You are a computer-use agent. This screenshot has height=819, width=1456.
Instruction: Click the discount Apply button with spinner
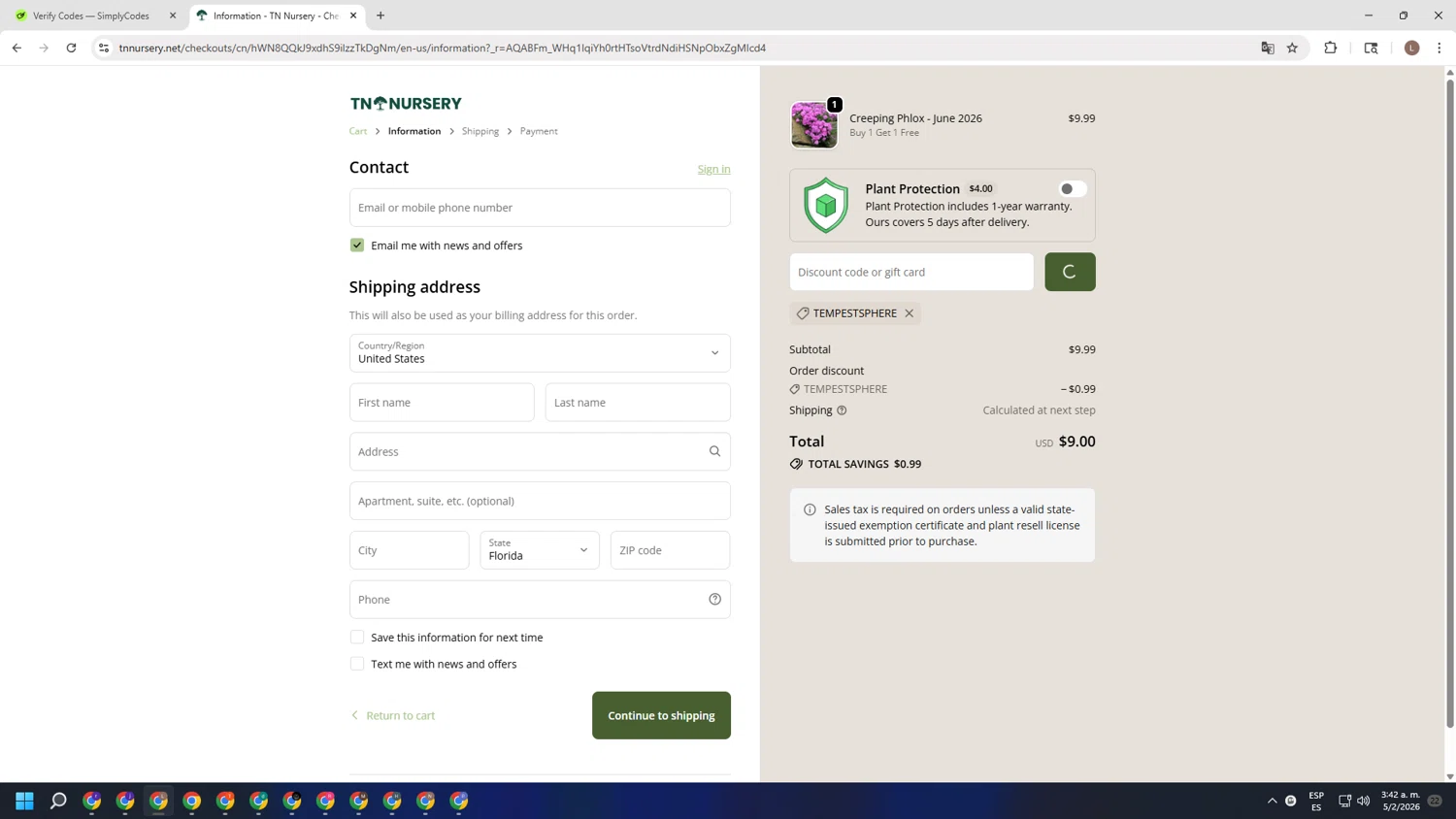1070,272
